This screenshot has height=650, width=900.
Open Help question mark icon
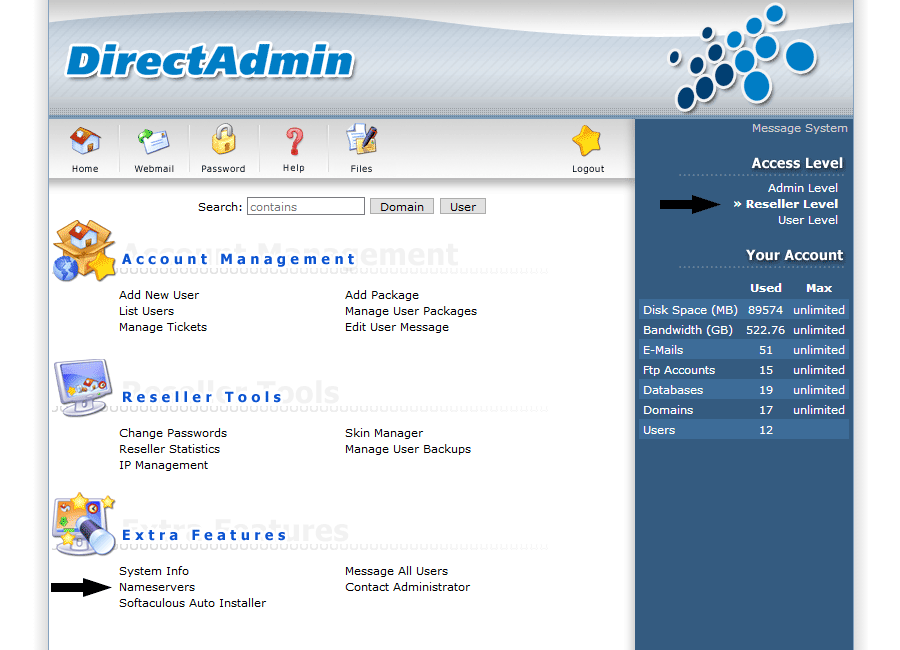coord(294,141)
